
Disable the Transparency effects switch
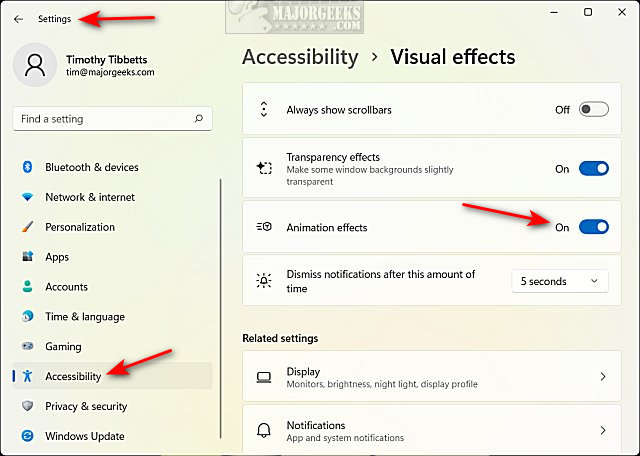(x=593, y=169)
